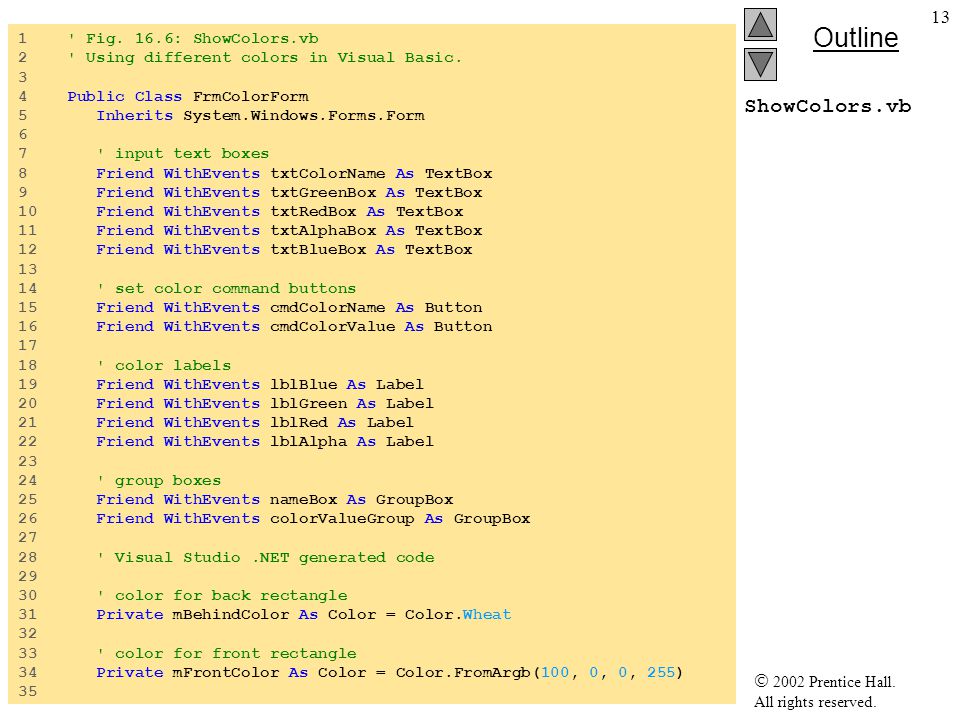Click the 'input text boxes' comment
The image size is (960, 720).
click(183, 154)
